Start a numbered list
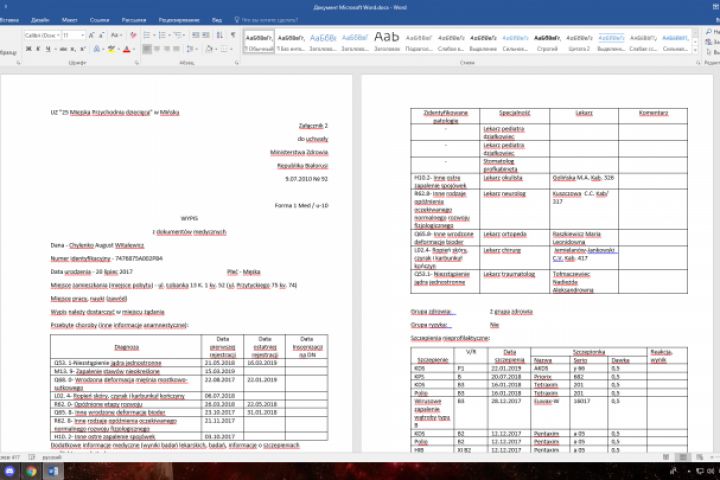This screenshot has height=480, width=720. pos(162,35)
